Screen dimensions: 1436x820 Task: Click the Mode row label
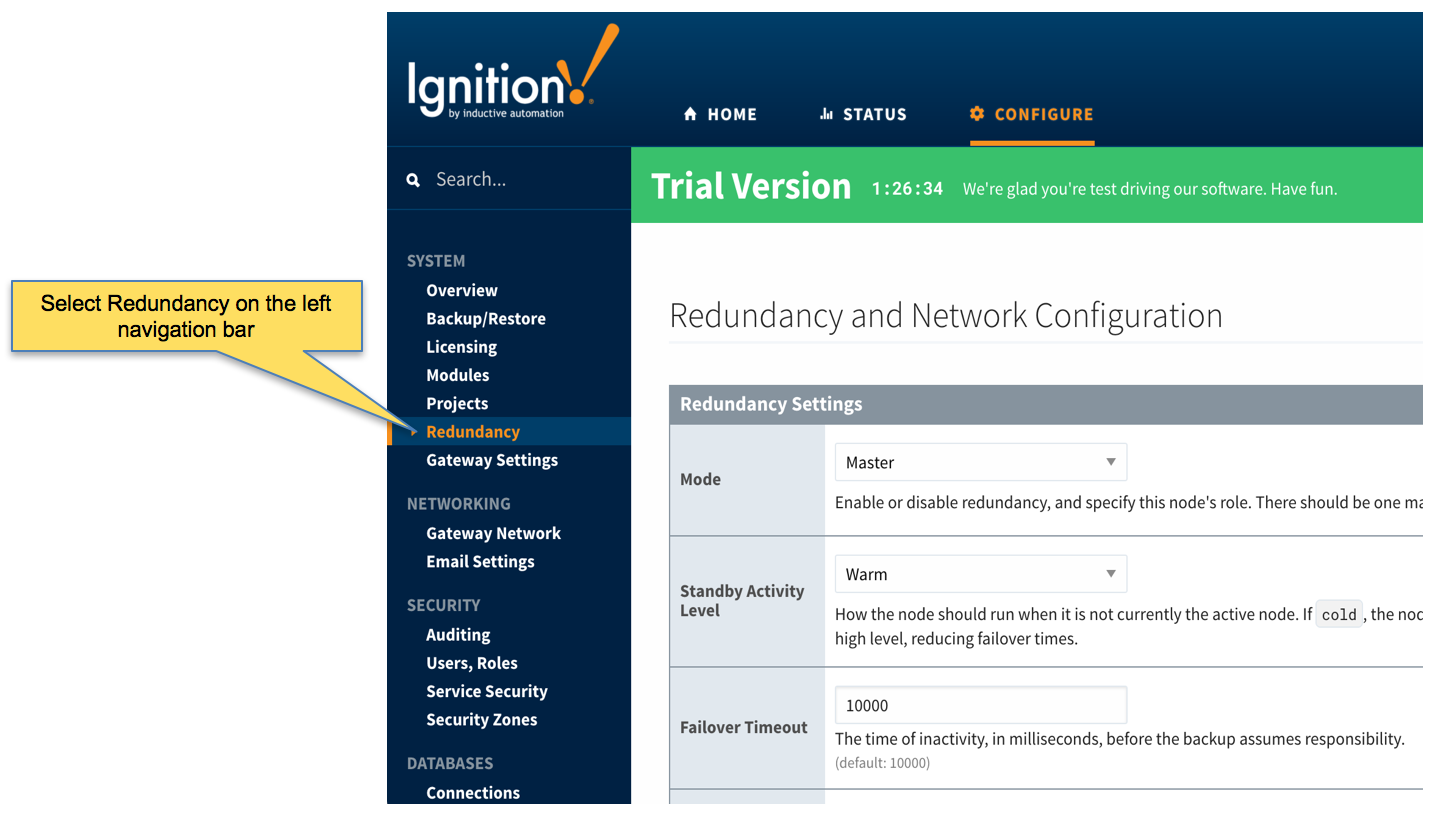pos(700,479)
